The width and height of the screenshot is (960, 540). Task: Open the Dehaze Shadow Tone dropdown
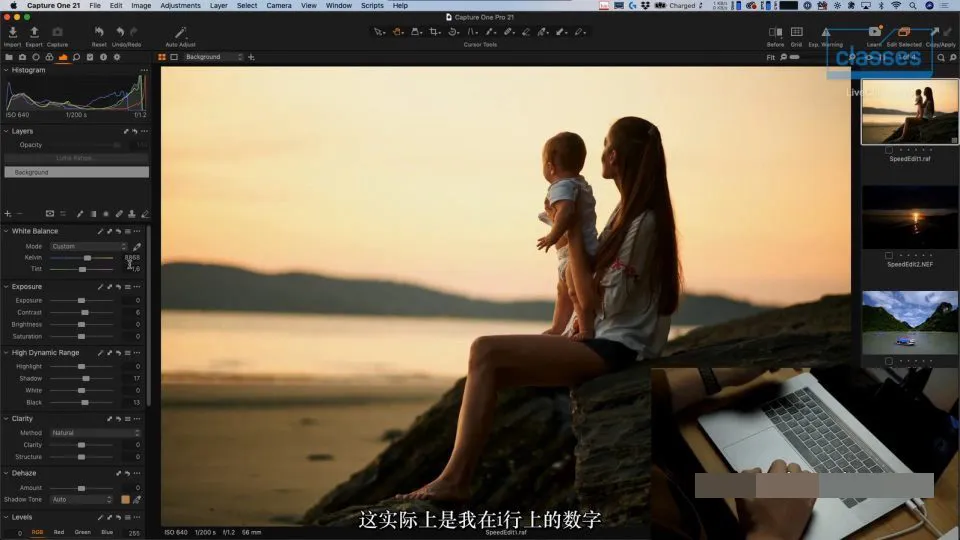pos(82,500)
